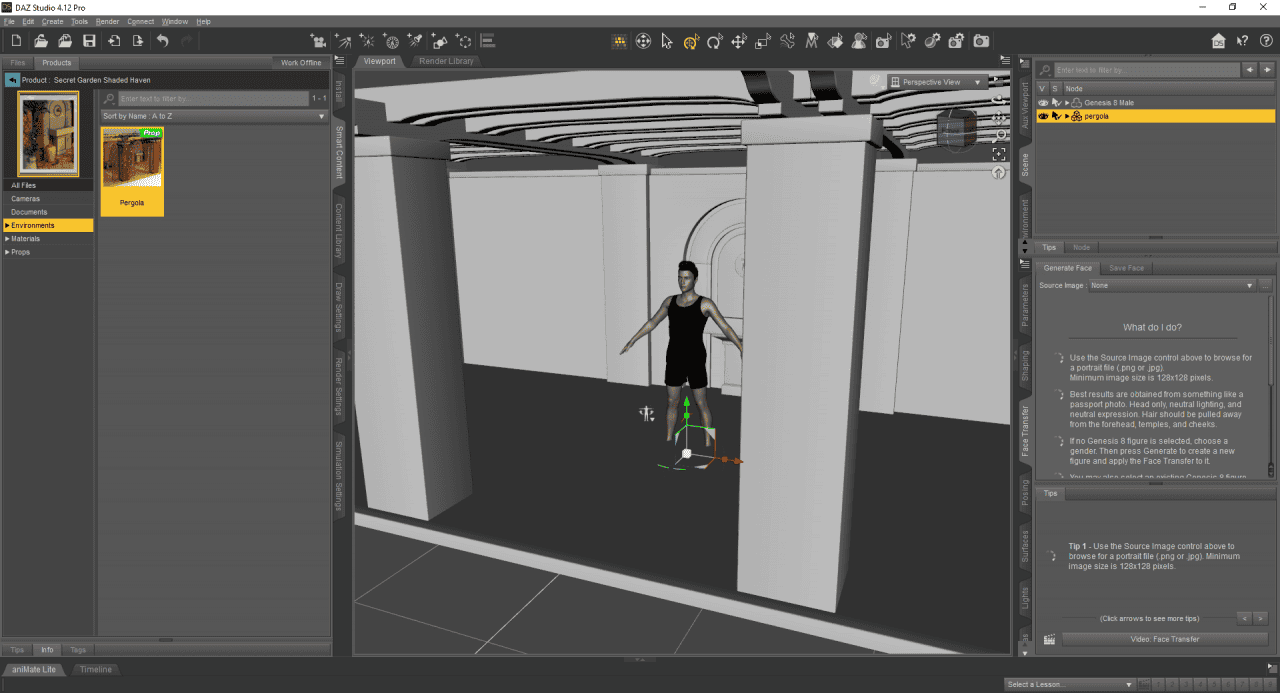Expand the Genesis 8 Male node
This screenshot has width=1280, height=693.
(1066, 102)
